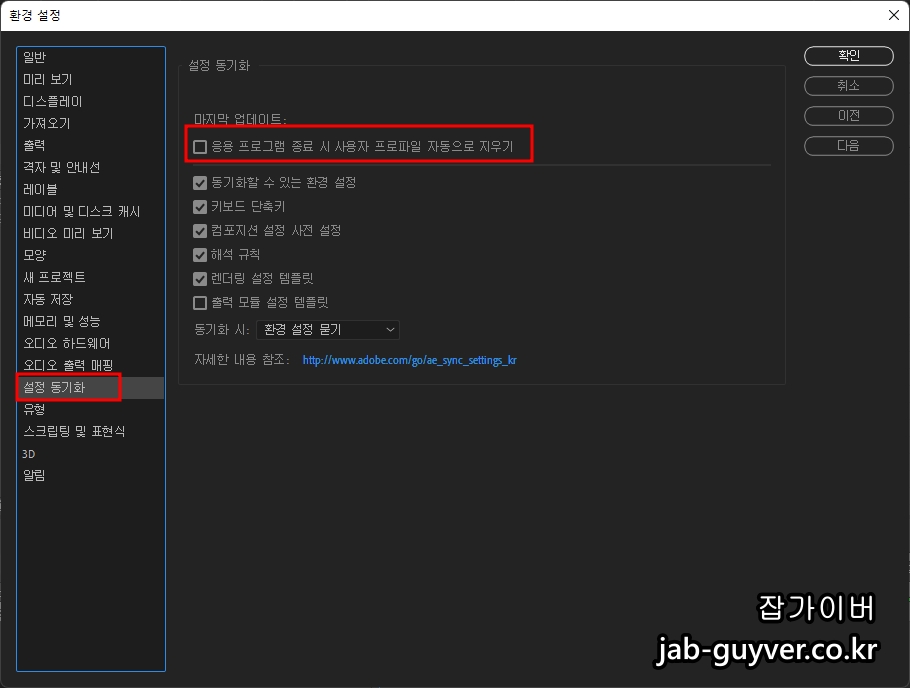
Task: Select 설정 동기화 category
Action: (x=91, y=387)
